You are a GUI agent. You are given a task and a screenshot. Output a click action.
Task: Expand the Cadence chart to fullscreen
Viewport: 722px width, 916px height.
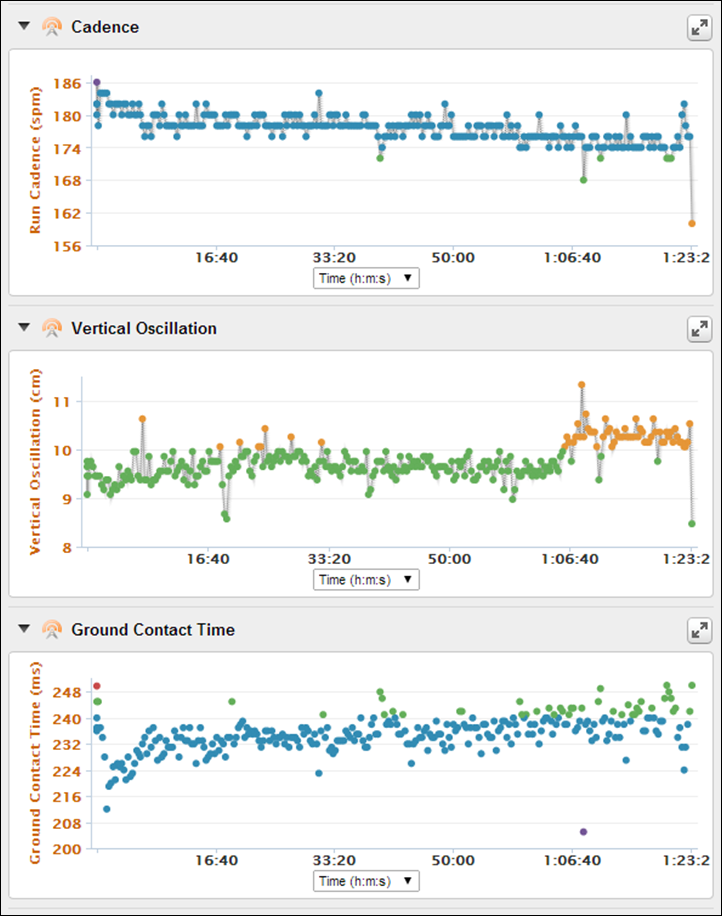tap(699, 28)
